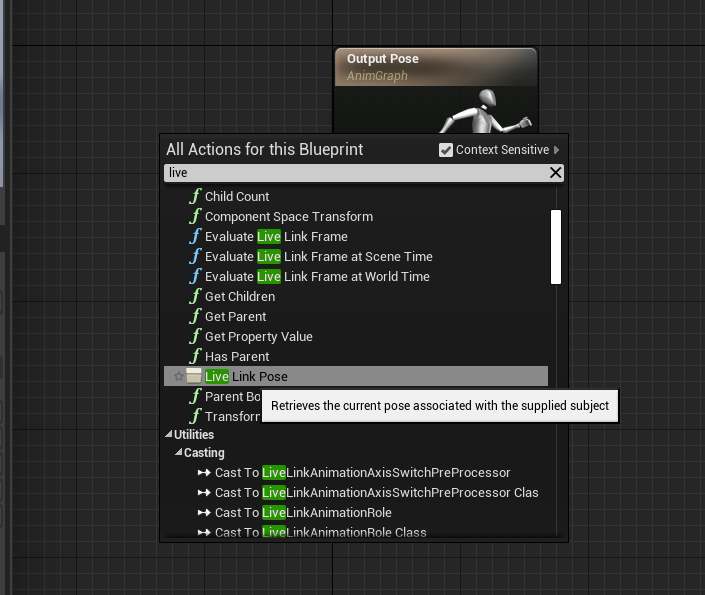
Task: Select Cast To LiveLinkAnimationAxisSwitchPreProcessor Class
Action: point(376,493)
